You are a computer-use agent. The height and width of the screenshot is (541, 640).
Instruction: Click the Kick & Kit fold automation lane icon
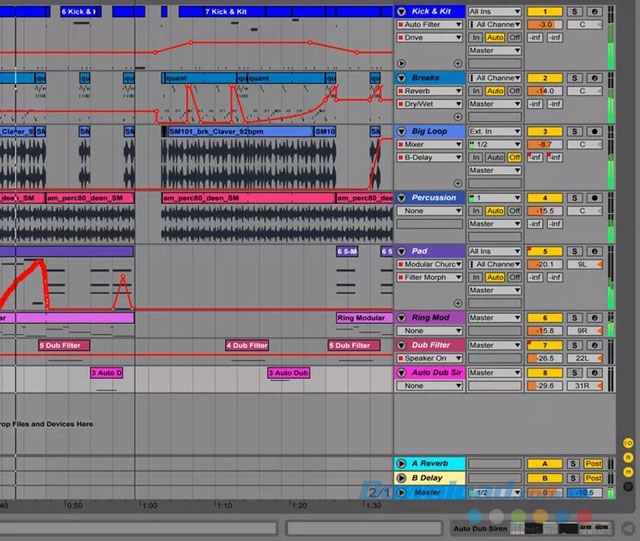(401, 62)
